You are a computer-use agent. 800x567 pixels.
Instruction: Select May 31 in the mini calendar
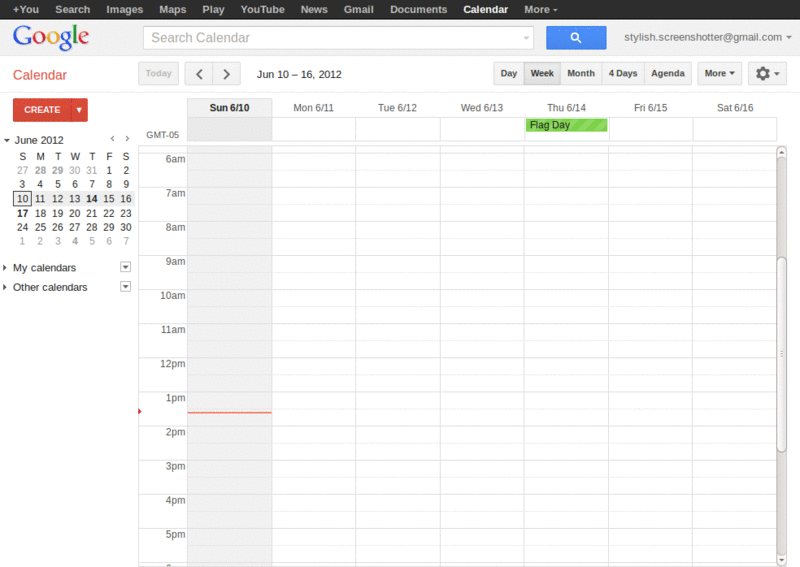pyautogui.click(x=92, y=170)
